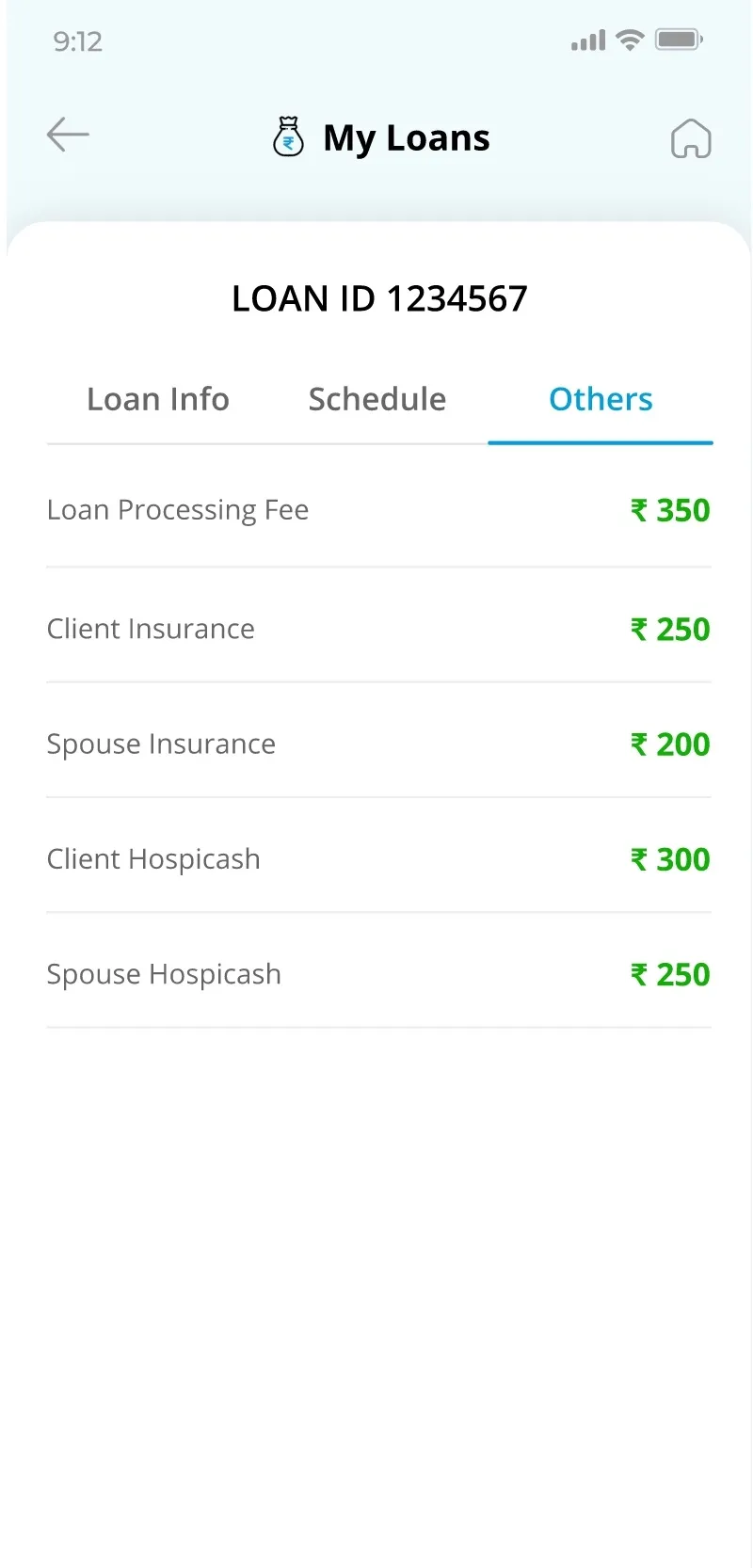Open the Home screen via home icon
The height and width of the screenshot is (1568, 753).
point(692,138)
